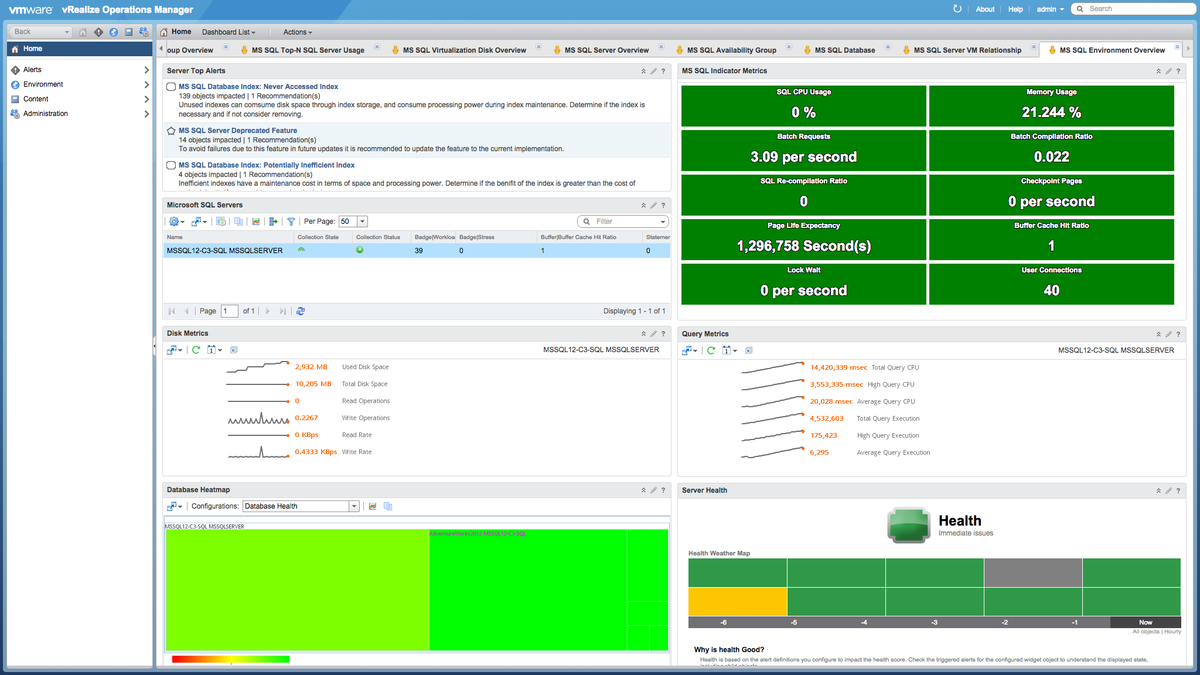Open the Dashboard List menu
Viewport: 1200px width, 675px height.
pyautogui.click(x=228, y=32)
